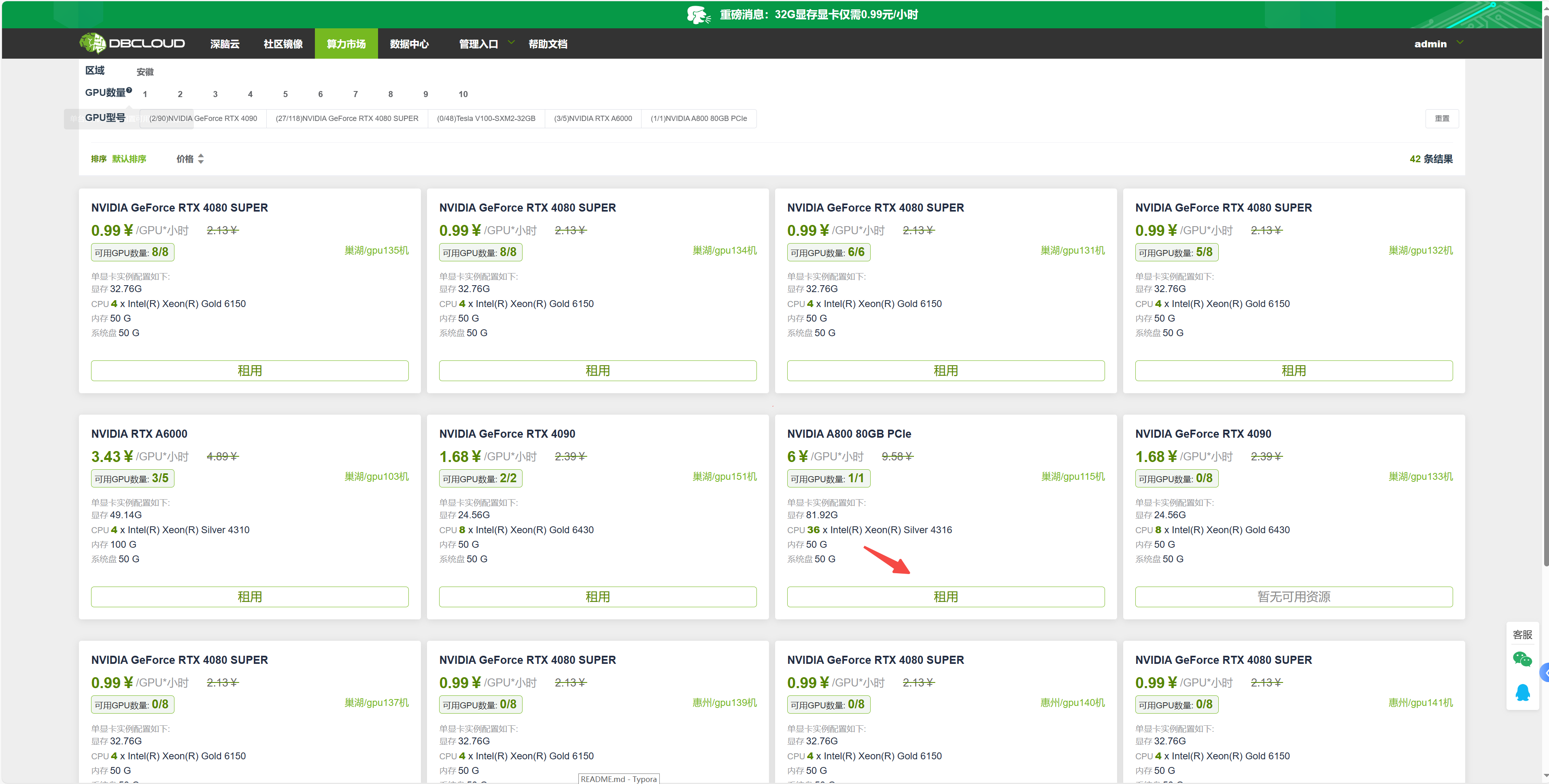Rent the gpu134 RTX 4080 SUPER machine
Screen dimensions: 1549x784
[598, 370]
